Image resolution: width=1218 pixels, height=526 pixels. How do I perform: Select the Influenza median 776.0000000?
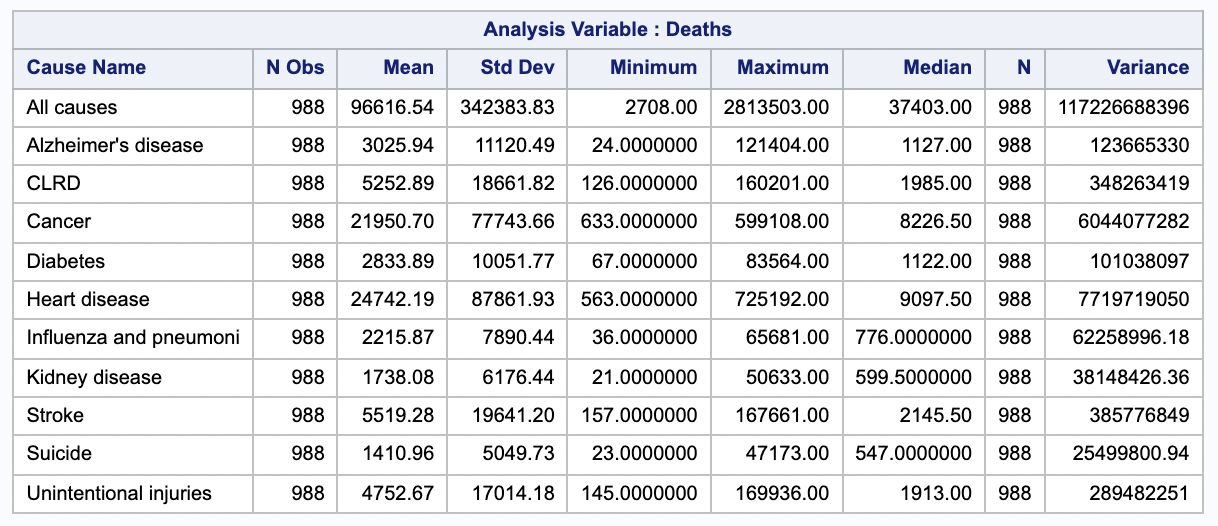pyautogui.click(x=914, y=338)
